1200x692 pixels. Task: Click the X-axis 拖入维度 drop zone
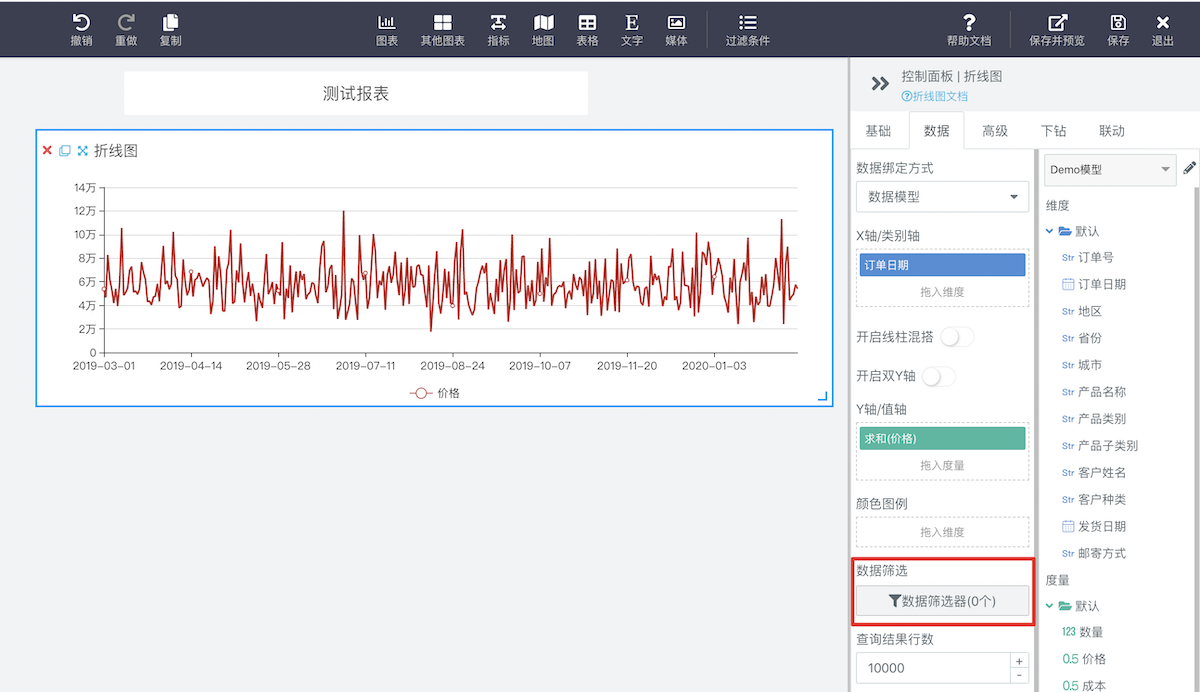[942, 292]
